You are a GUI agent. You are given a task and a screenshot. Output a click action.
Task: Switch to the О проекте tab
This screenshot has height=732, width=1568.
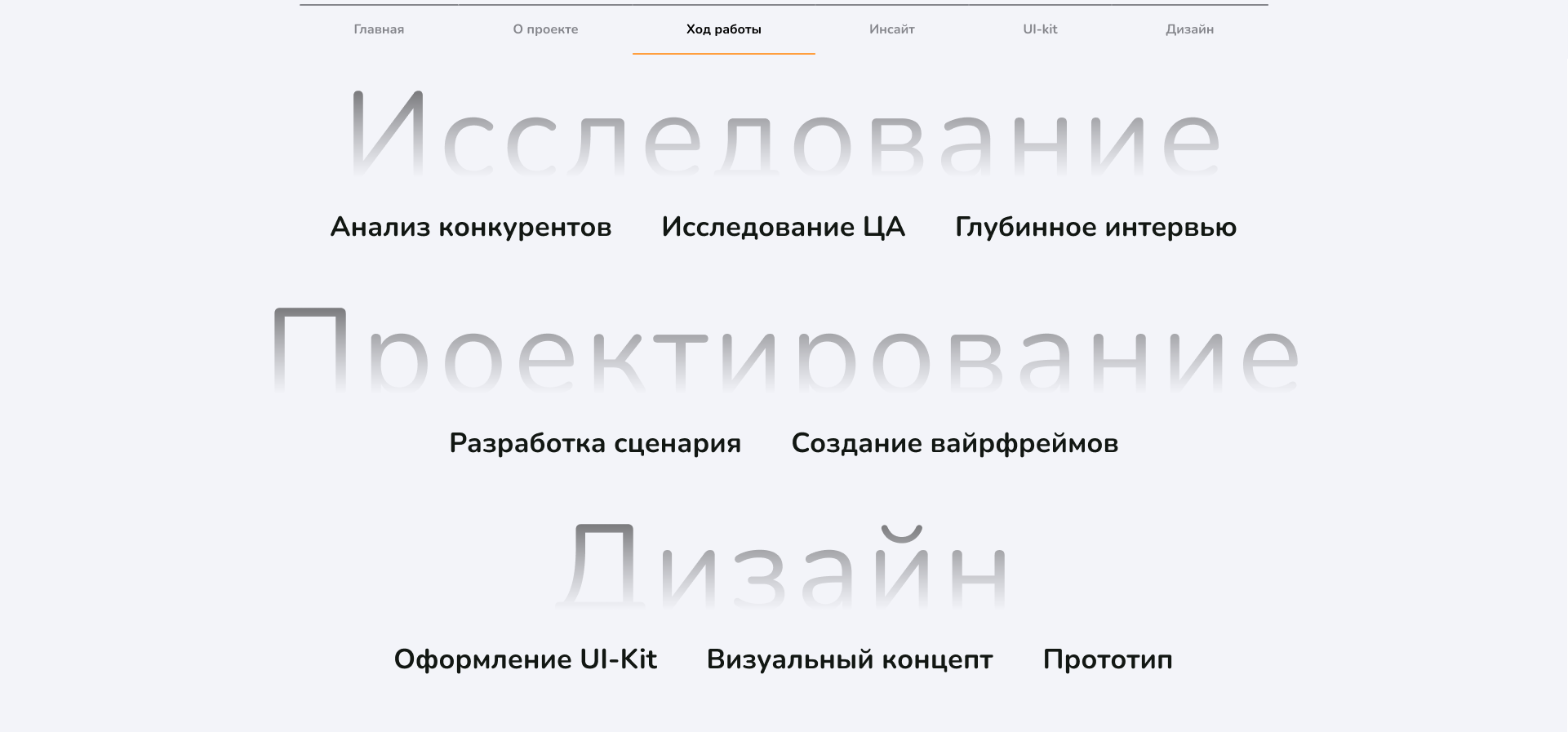coord(545,29)
